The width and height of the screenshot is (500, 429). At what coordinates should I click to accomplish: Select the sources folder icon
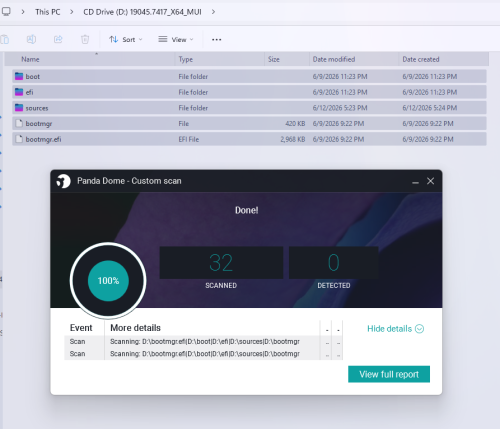(19, 108)
